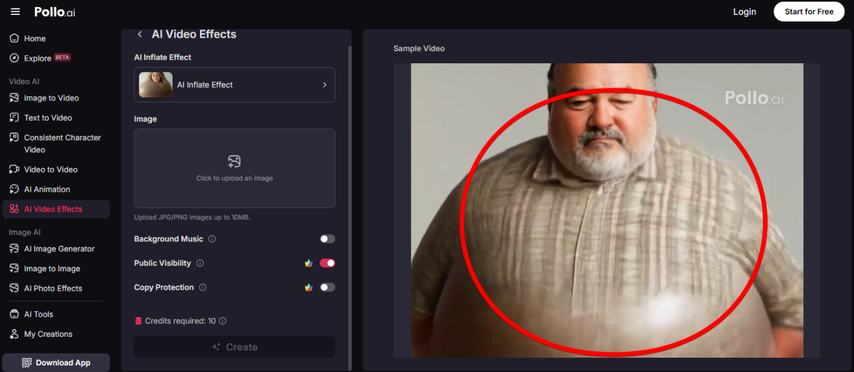Click the Text to Video icon

14,118
